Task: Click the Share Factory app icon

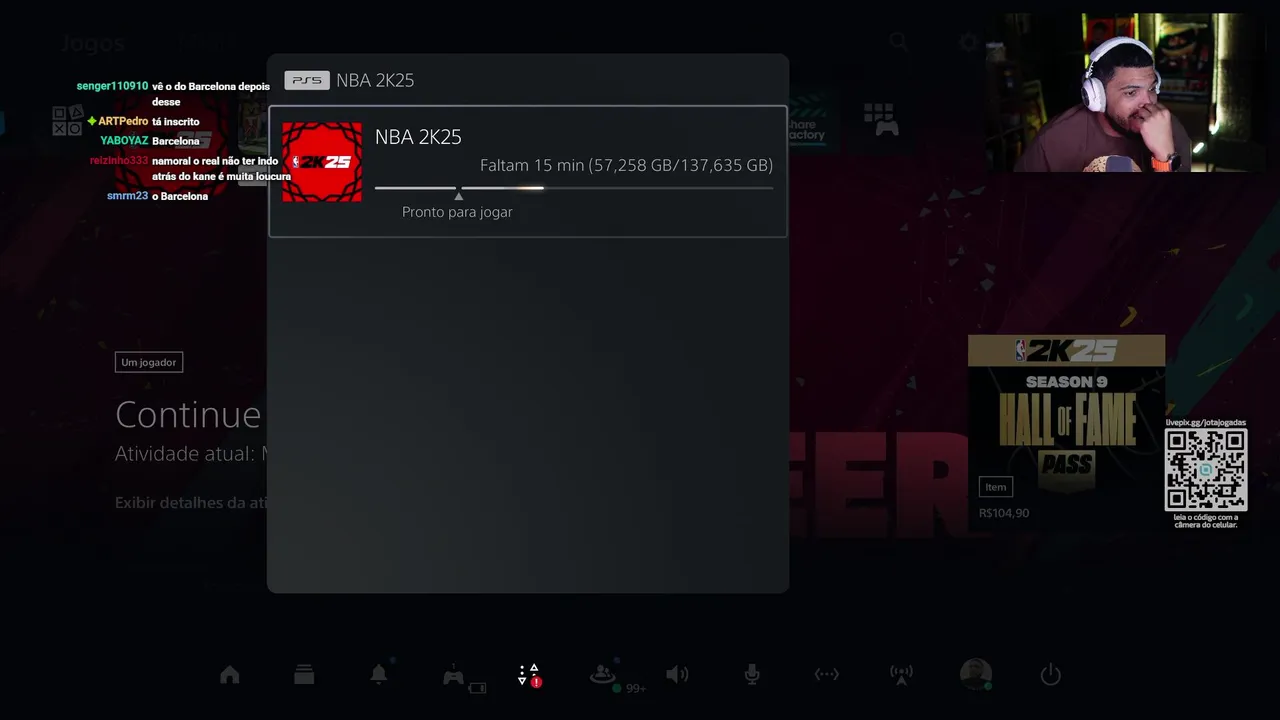Action: coord(808,120)
